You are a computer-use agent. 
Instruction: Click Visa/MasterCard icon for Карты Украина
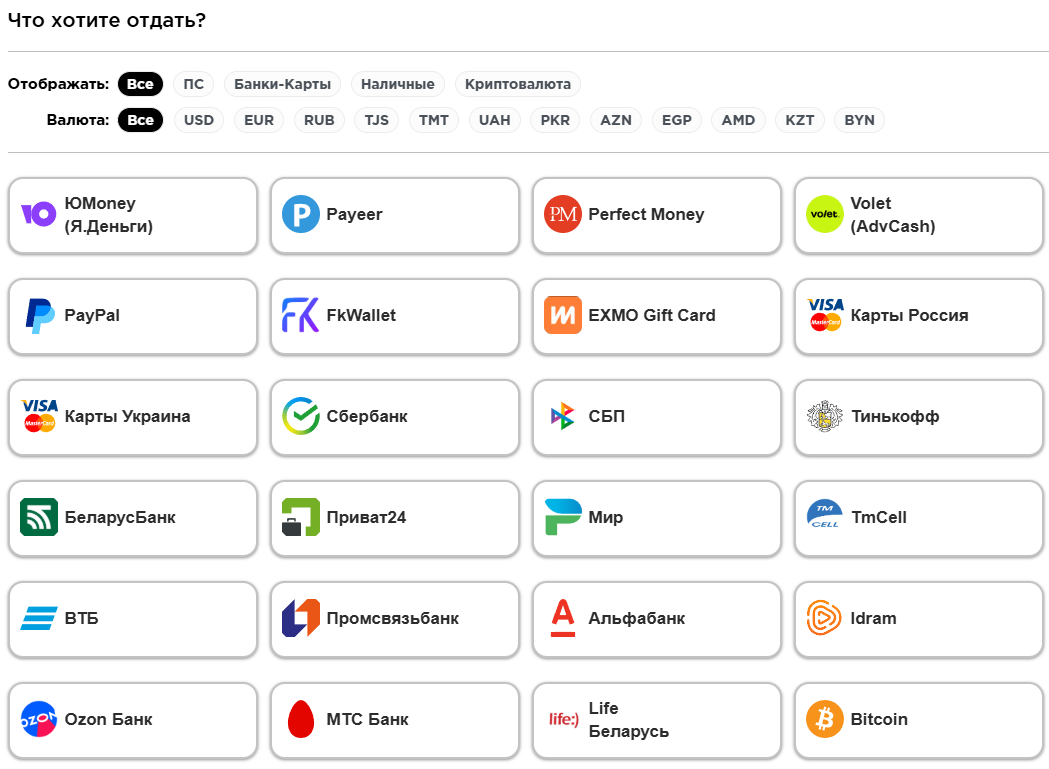[39, 416]
